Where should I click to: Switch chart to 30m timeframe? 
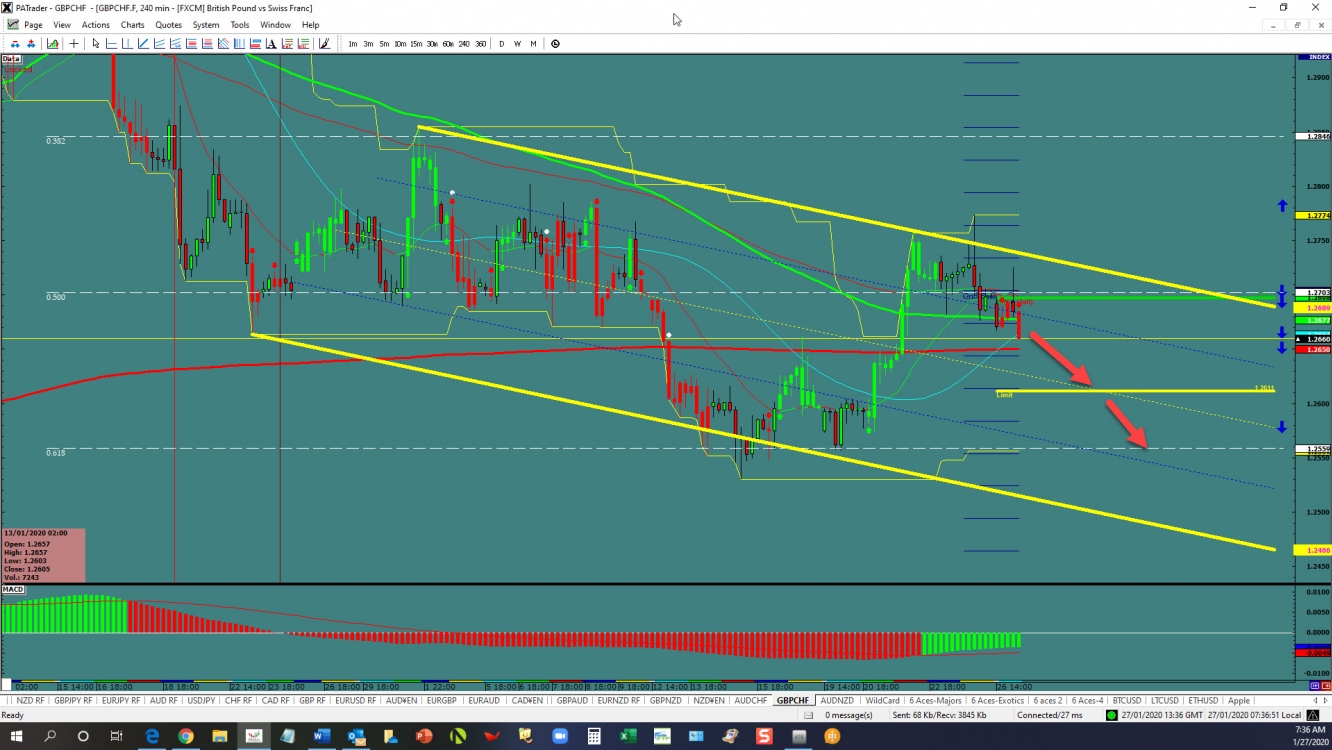coord(432,44)
